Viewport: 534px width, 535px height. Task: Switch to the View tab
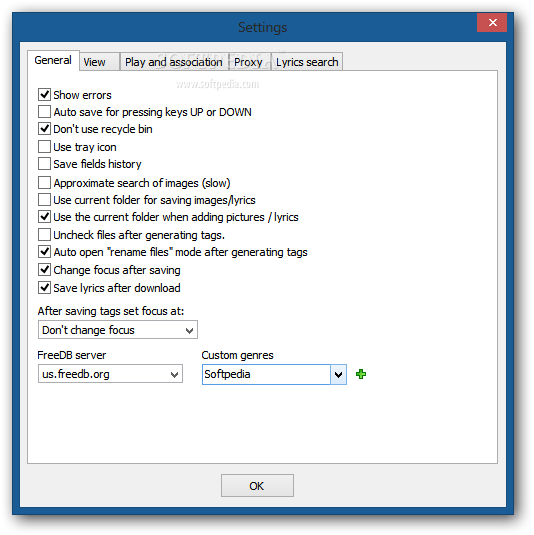99,62
